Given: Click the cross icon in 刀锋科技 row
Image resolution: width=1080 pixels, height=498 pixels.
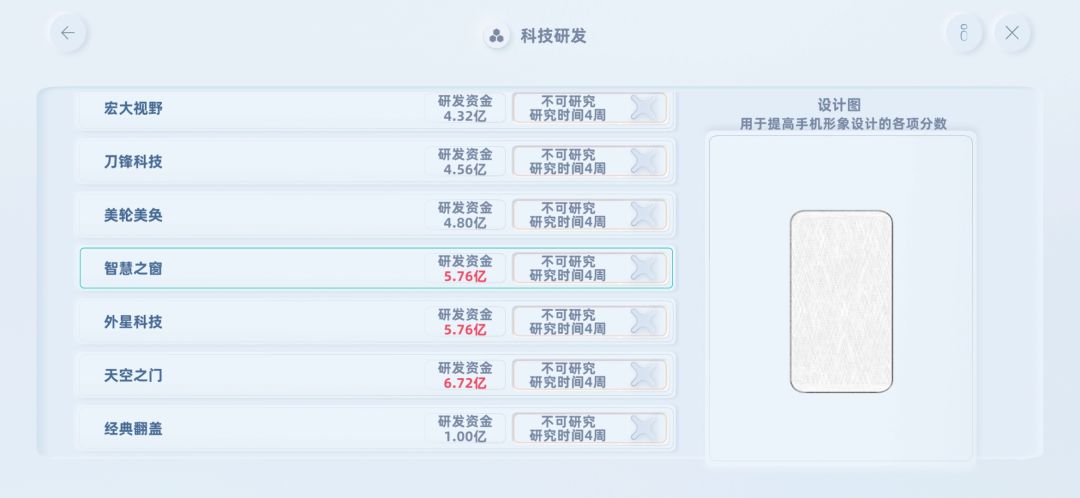Looking at the screenshot, I should click(645, 161).
